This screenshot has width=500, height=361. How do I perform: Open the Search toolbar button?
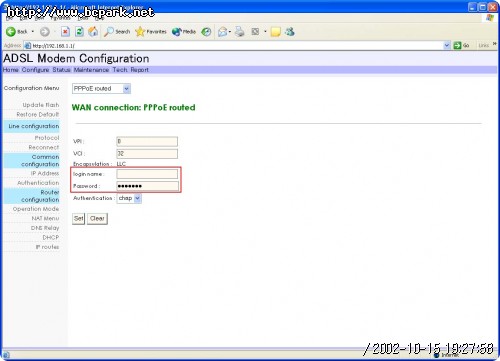(x=117, y=32)
